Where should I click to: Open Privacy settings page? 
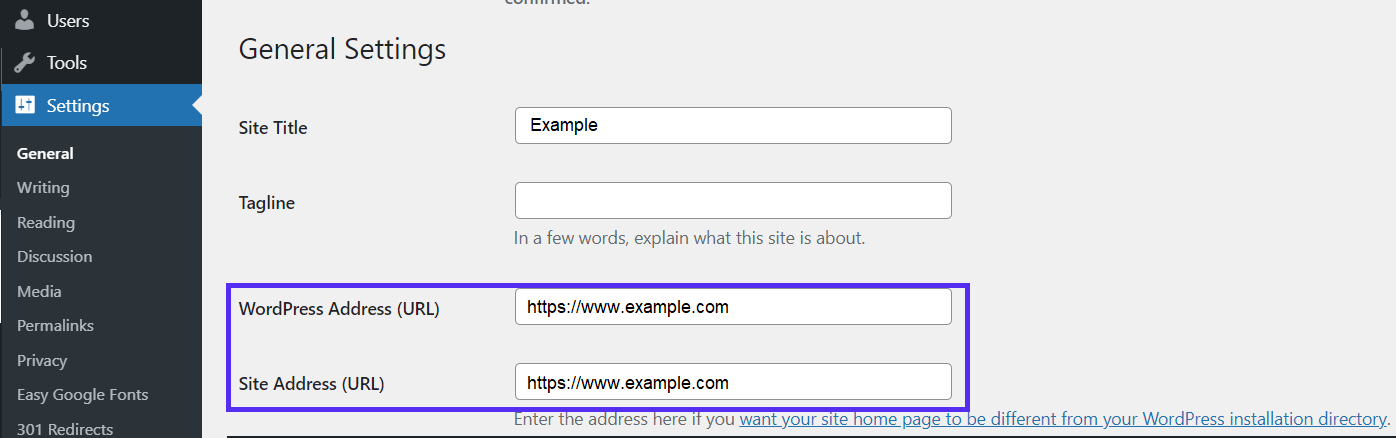pyautogui.click(x=42, y=361)
